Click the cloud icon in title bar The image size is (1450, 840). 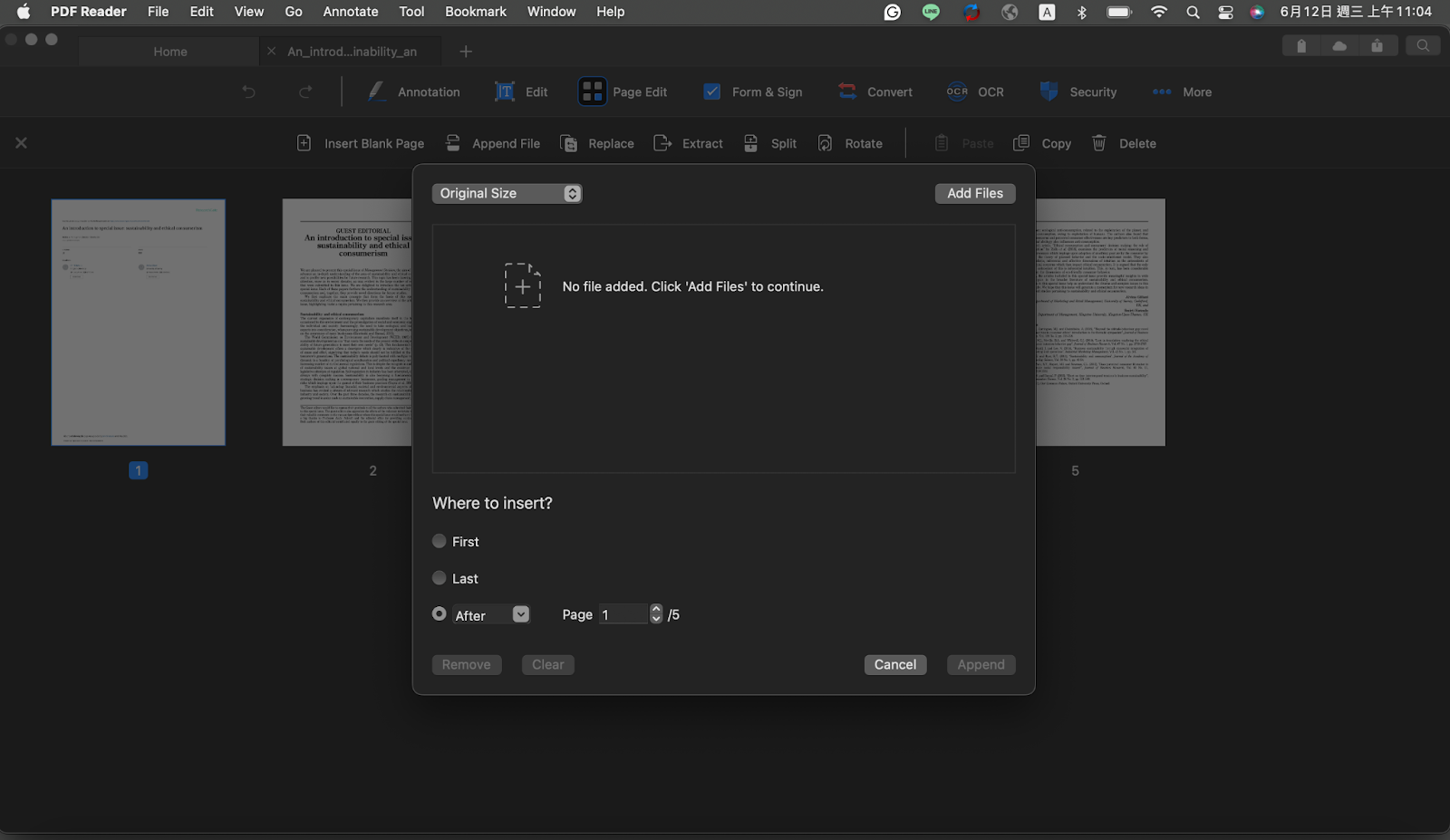[1339, 45]
